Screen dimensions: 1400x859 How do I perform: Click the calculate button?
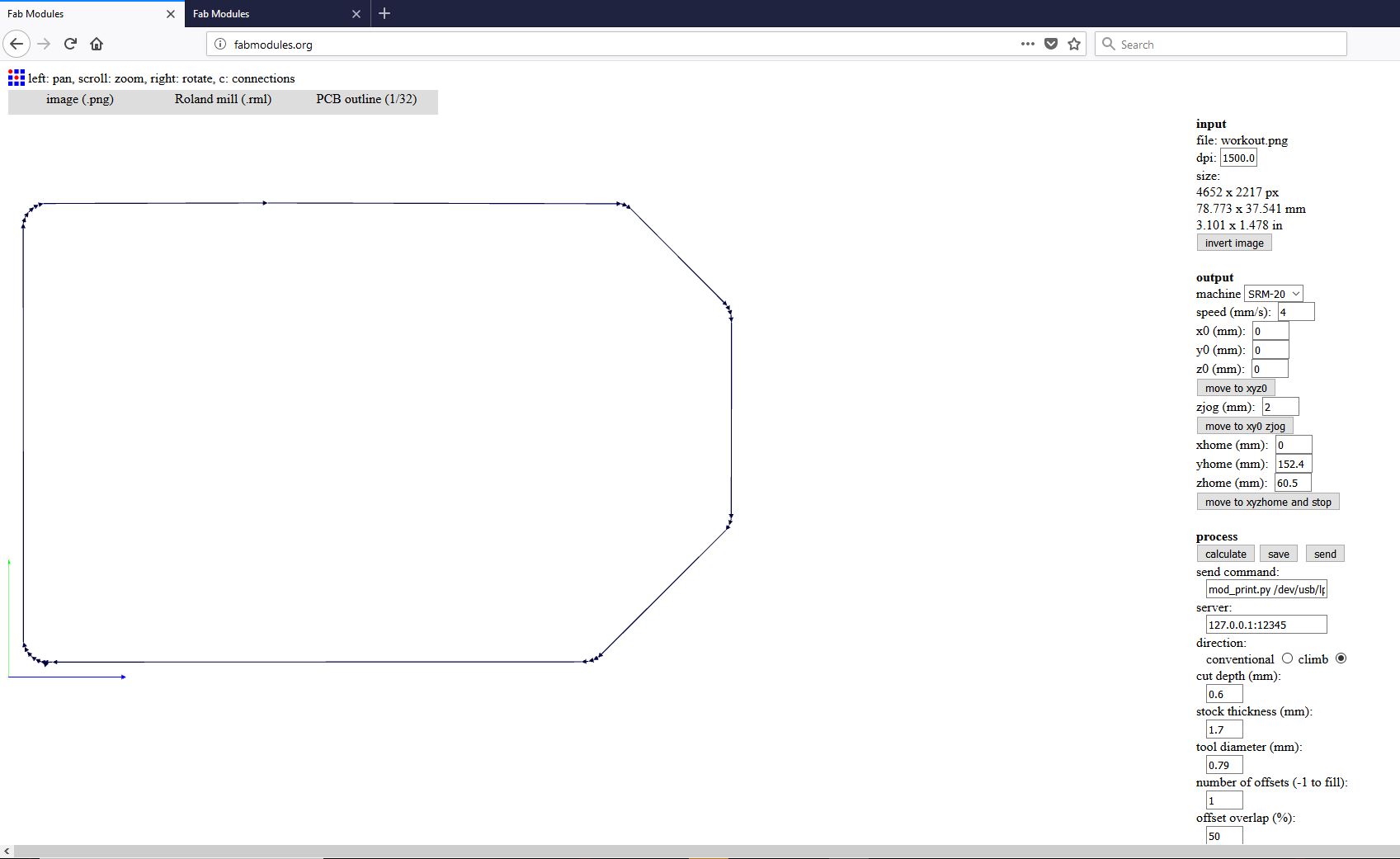point(1225,554)
